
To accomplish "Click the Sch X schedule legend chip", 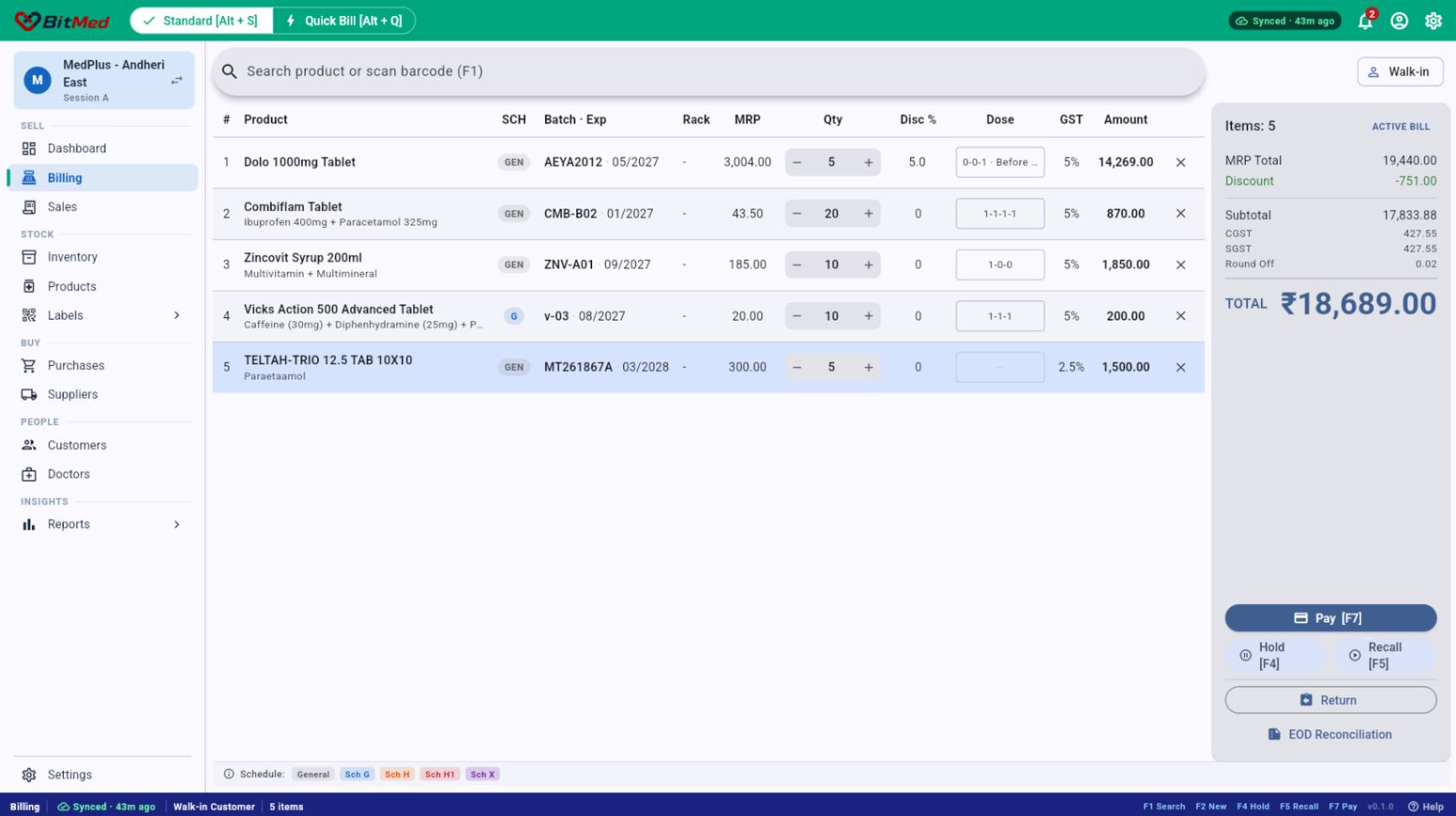I will 483,775.
